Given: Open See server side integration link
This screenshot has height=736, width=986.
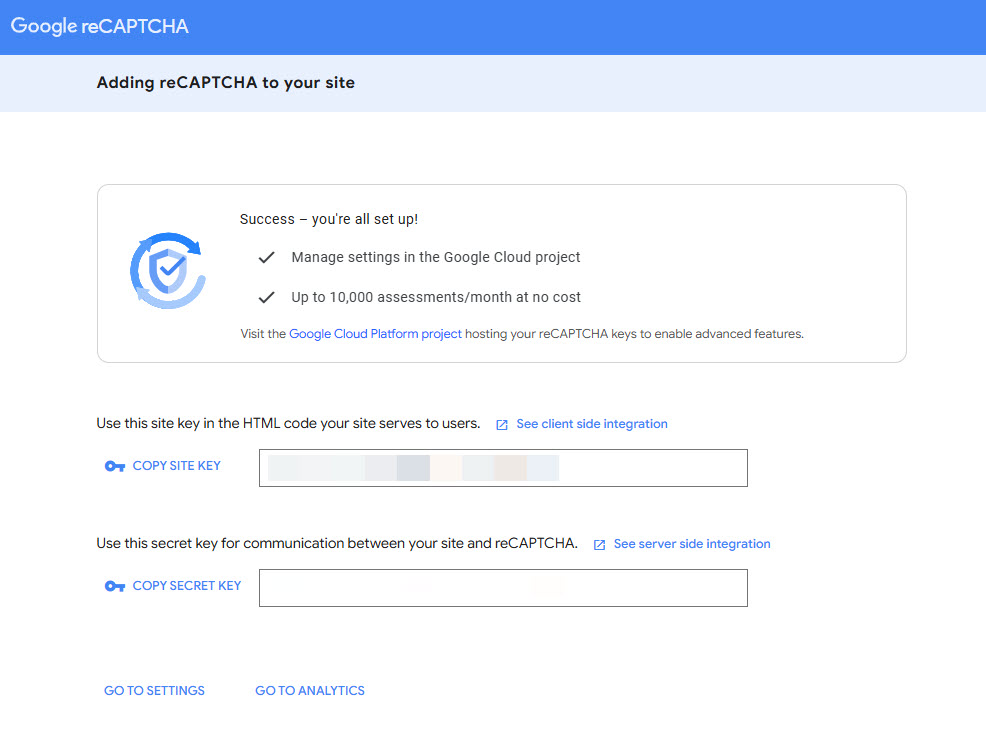Looking at the screenshot, I should 691,544.
